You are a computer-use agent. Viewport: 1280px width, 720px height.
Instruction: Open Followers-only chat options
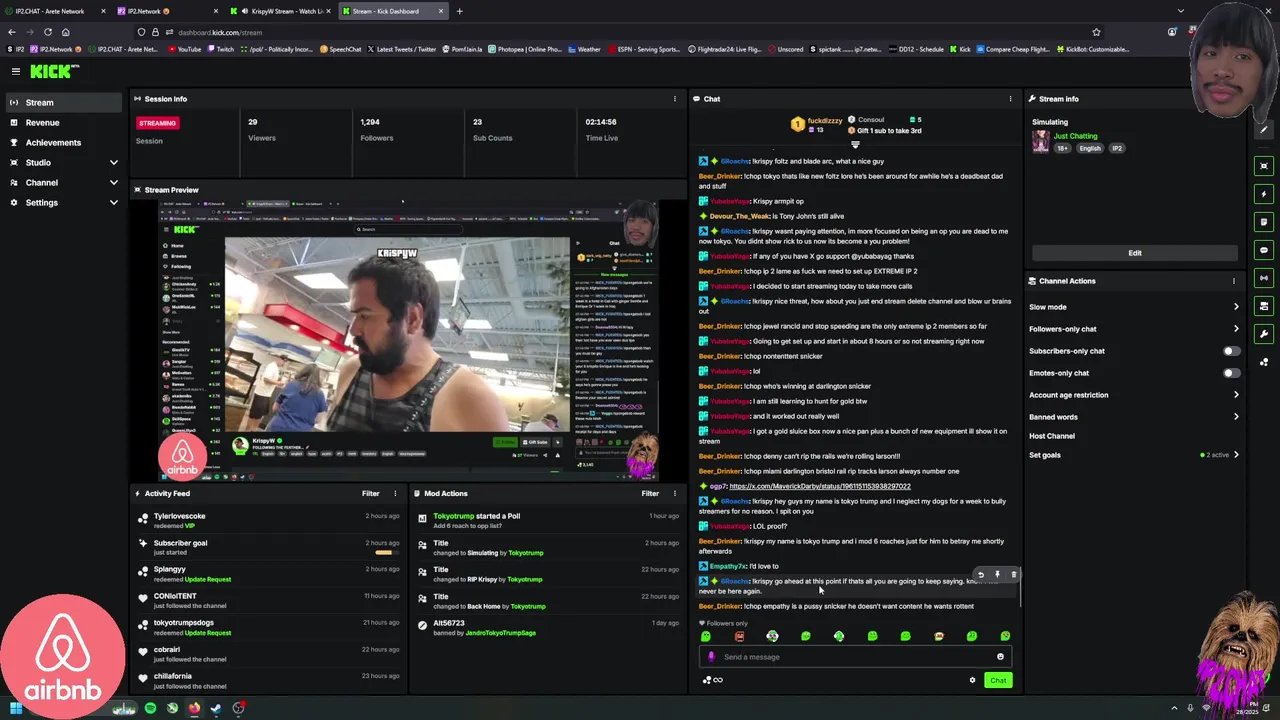1134,329
